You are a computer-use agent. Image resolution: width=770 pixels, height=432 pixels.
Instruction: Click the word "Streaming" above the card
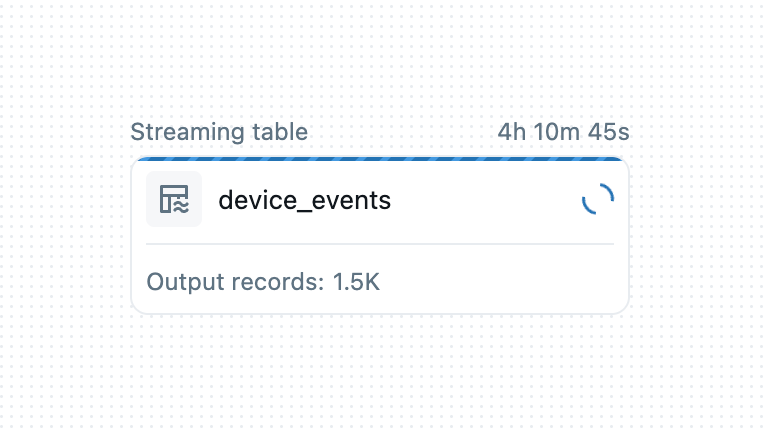pyautogui.click(x=187, y=132)
